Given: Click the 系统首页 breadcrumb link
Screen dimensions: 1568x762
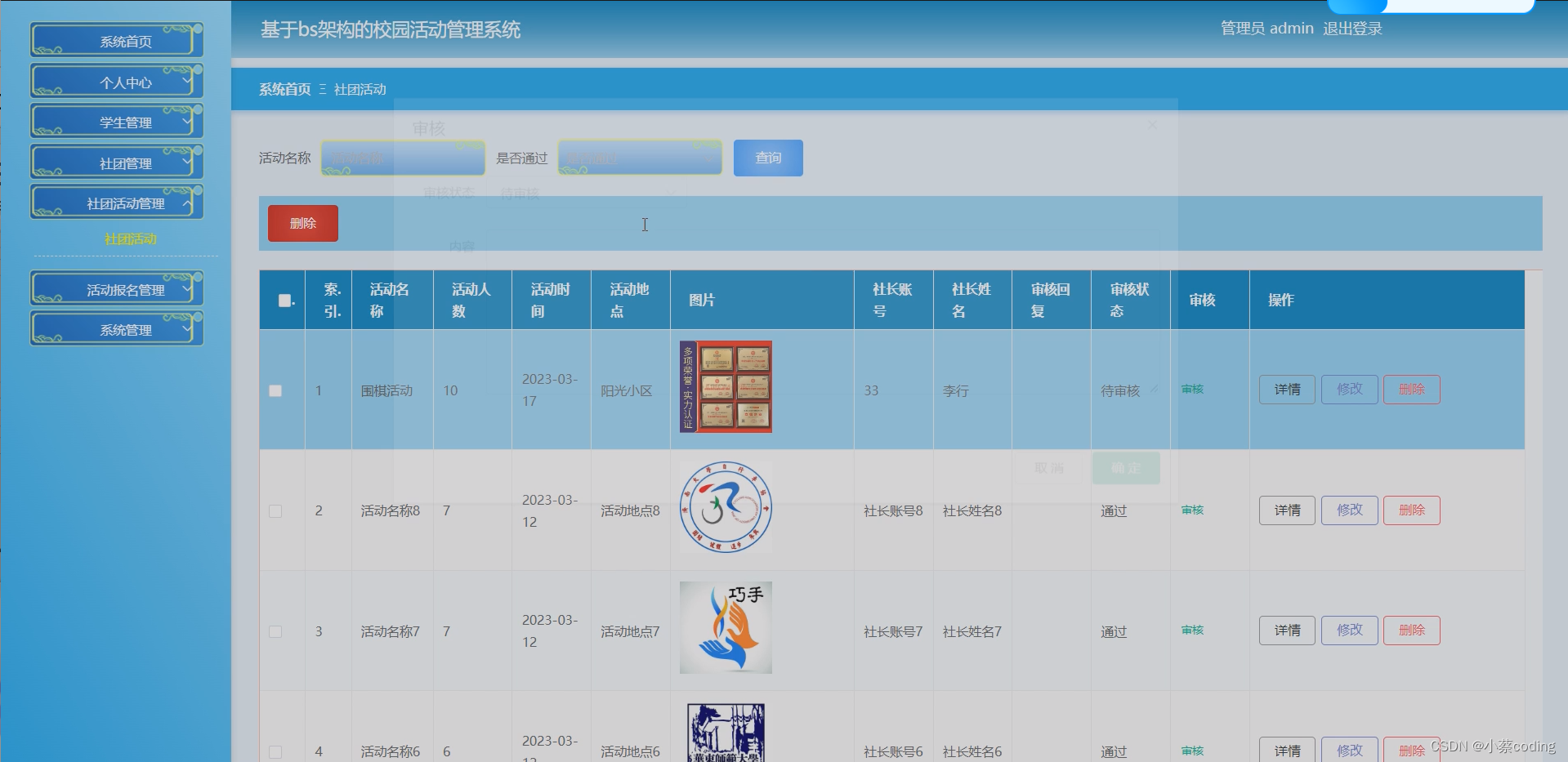Looking at the screenshot, I should [284, 89].
